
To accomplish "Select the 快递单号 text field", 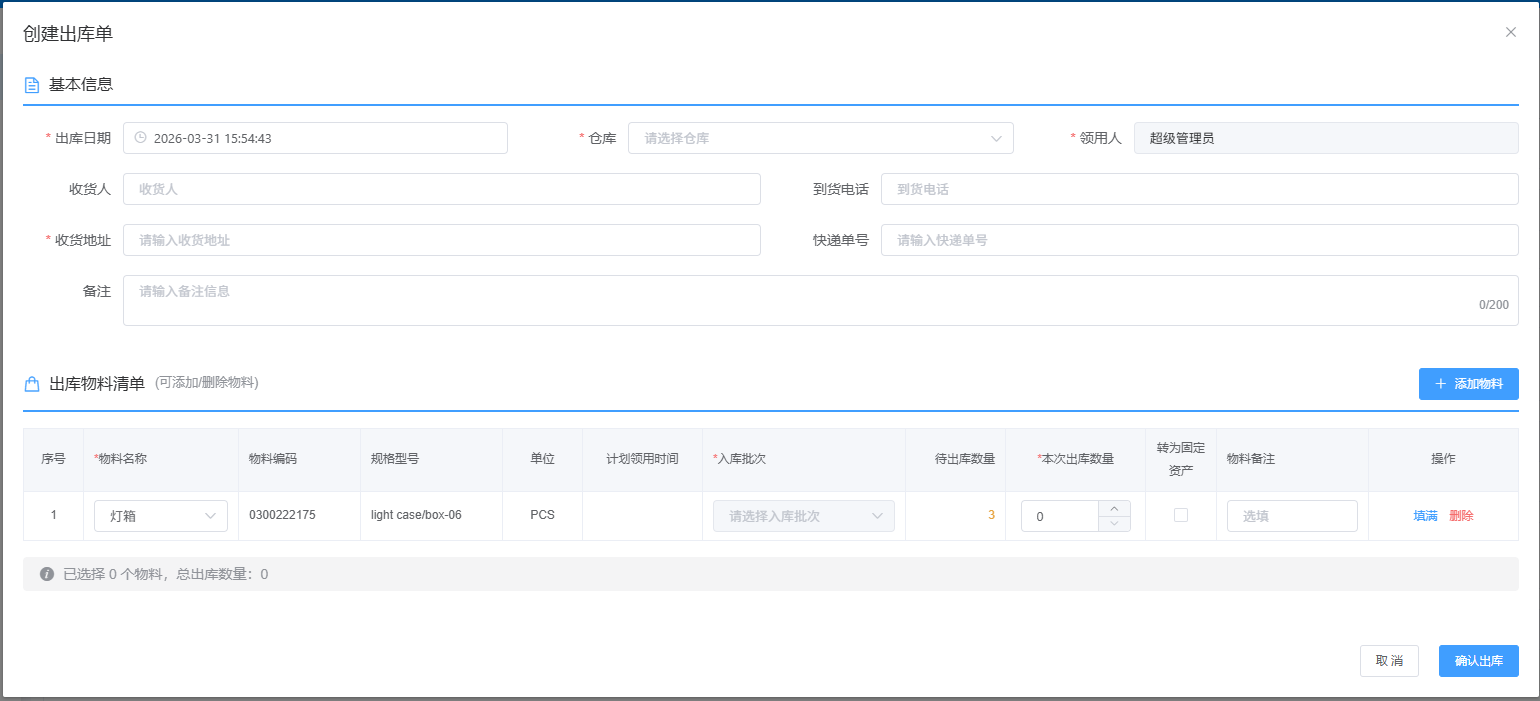I will (x=1199, y=240).
